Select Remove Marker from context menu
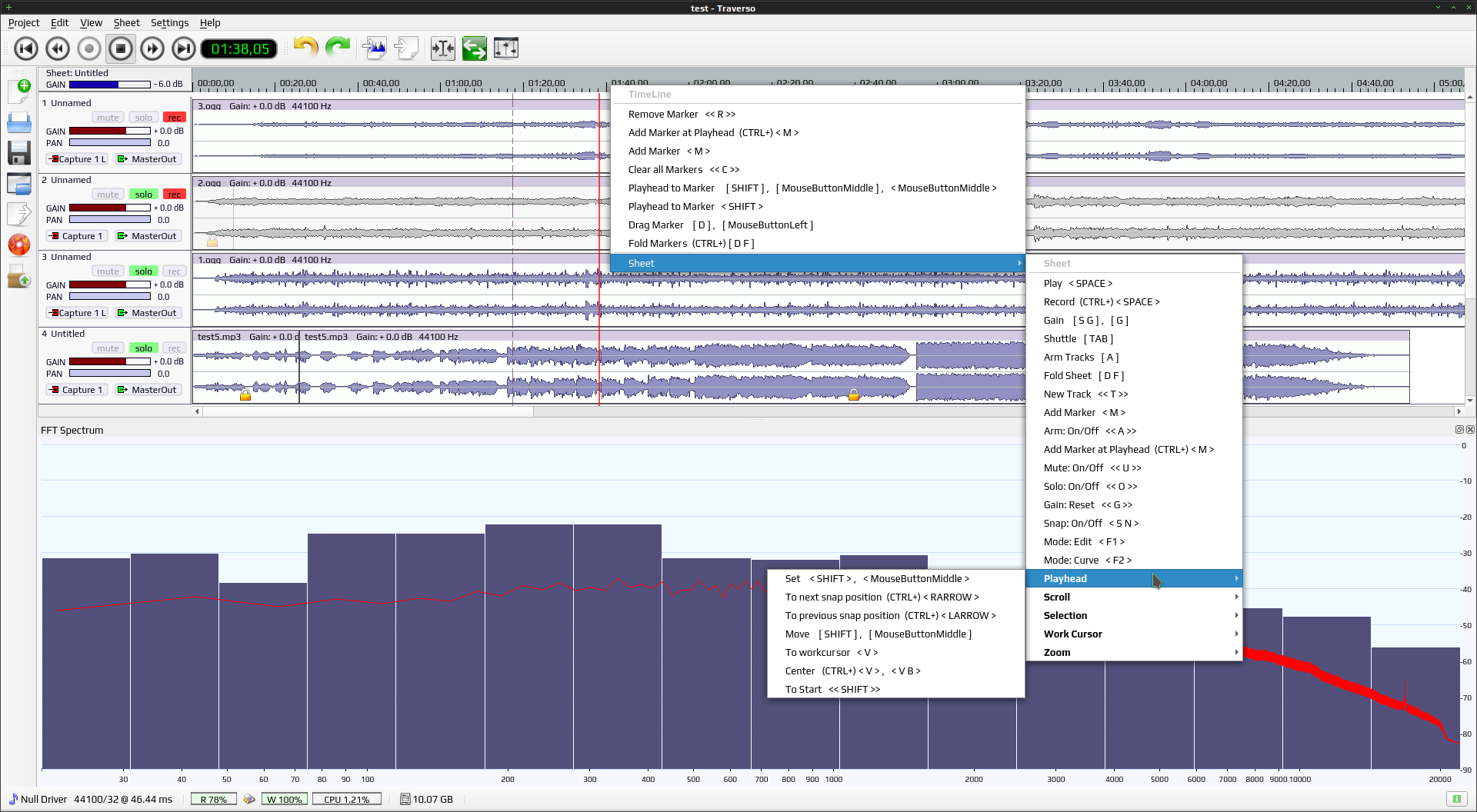Viewport: 1477px width, 812px height. [x=818, y=115]
